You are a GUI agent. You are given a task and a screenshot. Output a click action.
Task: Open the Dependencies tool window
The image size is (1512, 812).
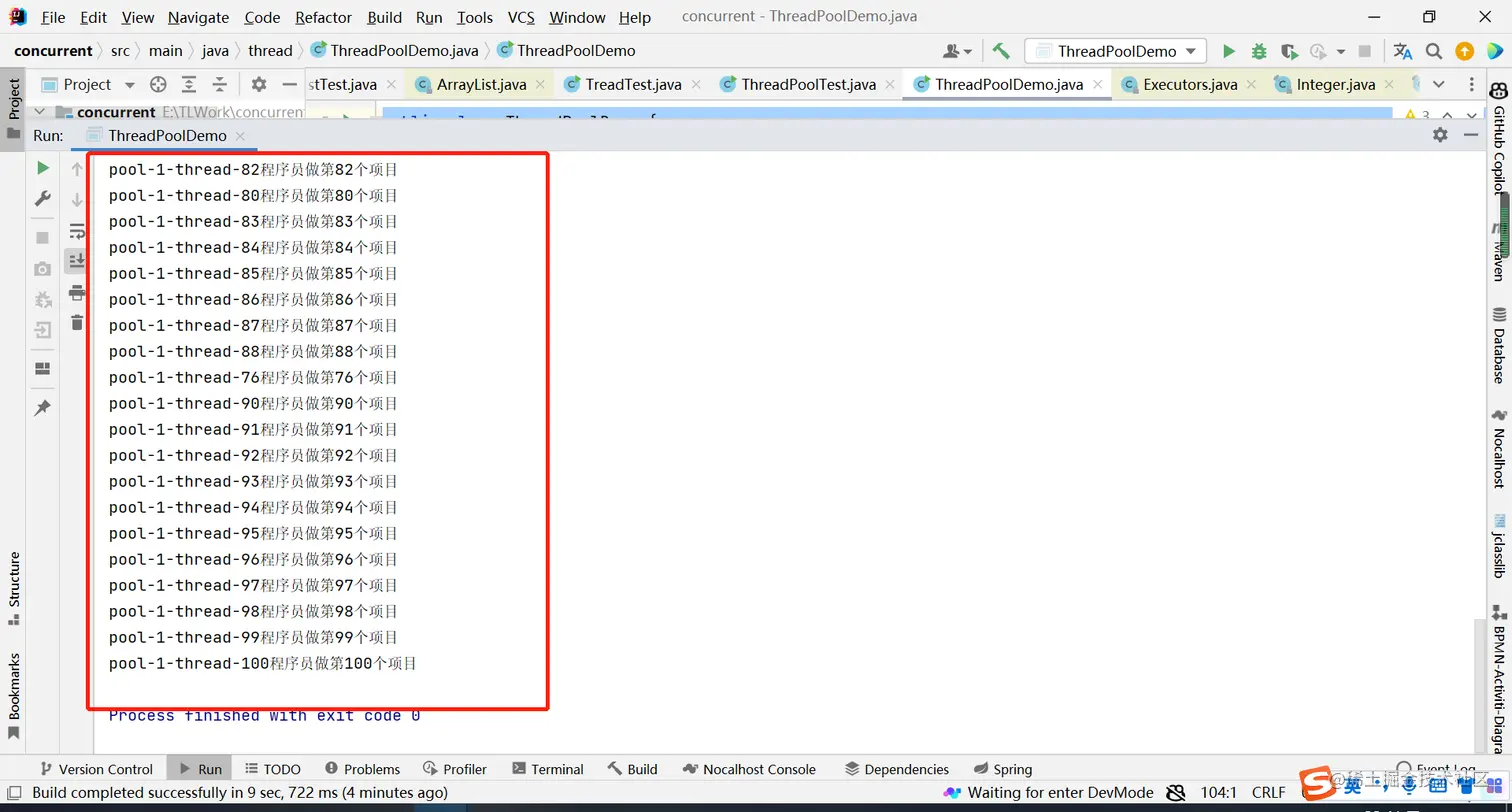[896, 769]
